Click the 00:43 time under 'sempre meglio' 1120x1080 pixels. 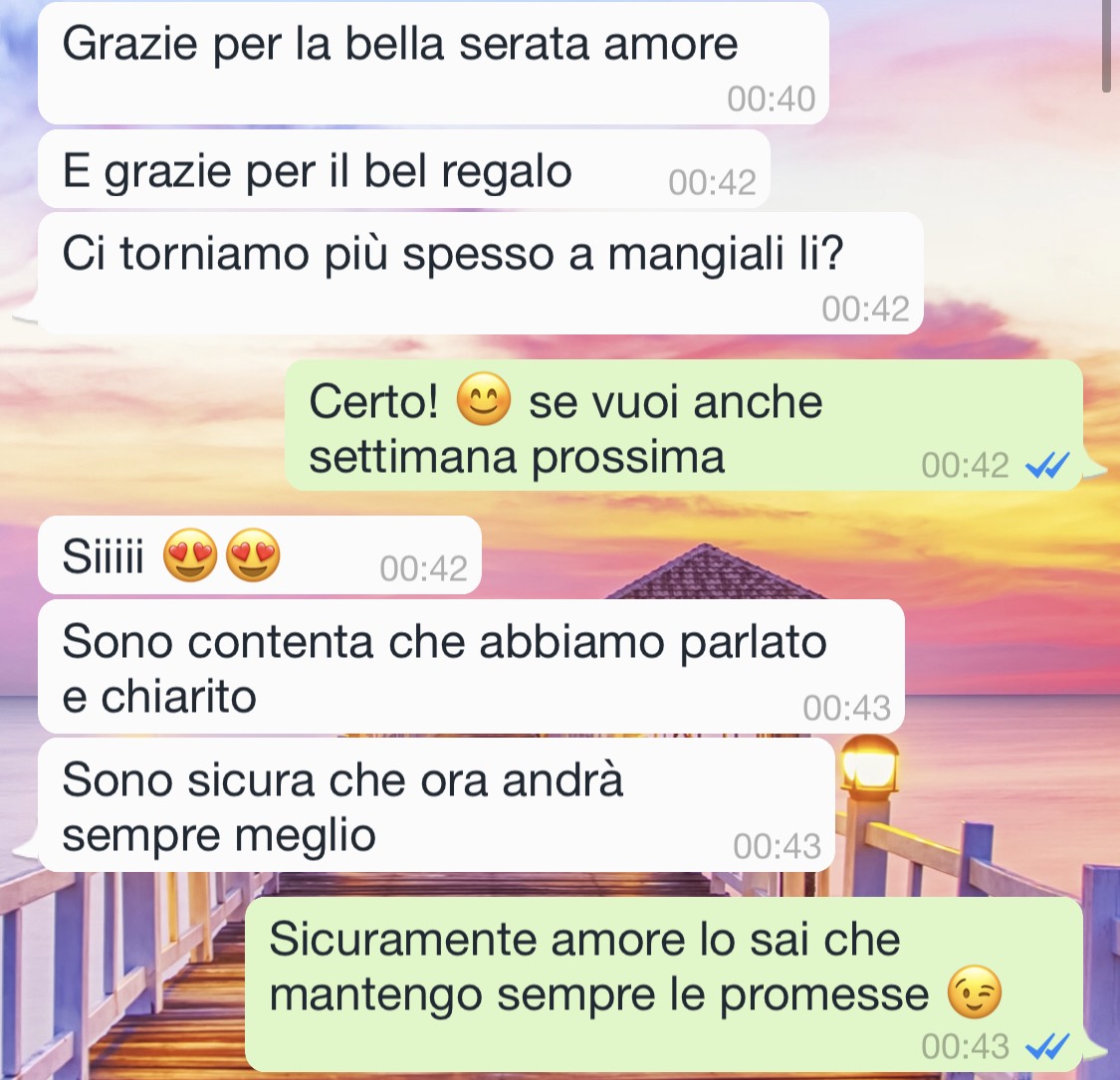click(778, 846)
